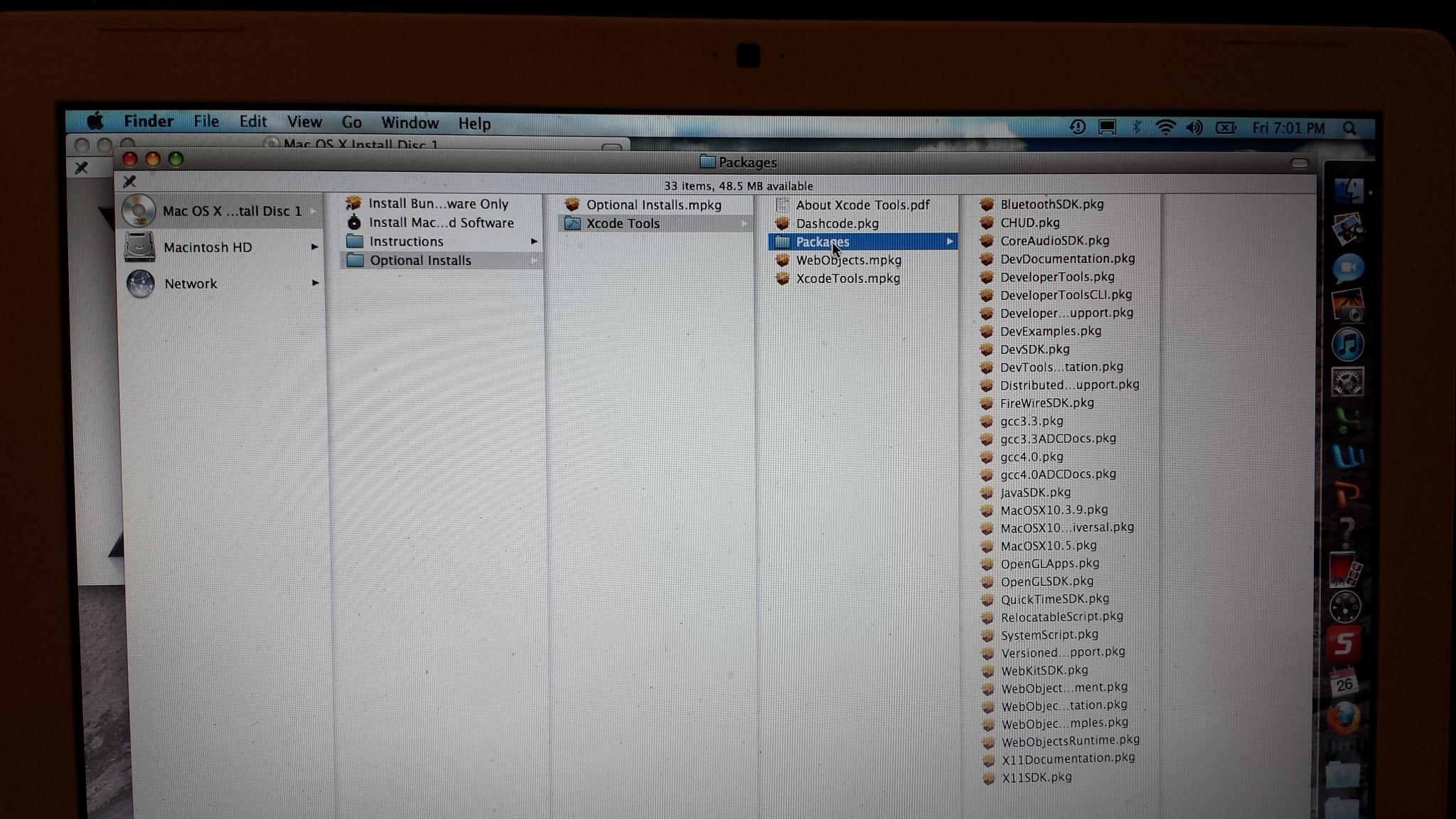Click the battery status icon

click(x=1226, y=128)
